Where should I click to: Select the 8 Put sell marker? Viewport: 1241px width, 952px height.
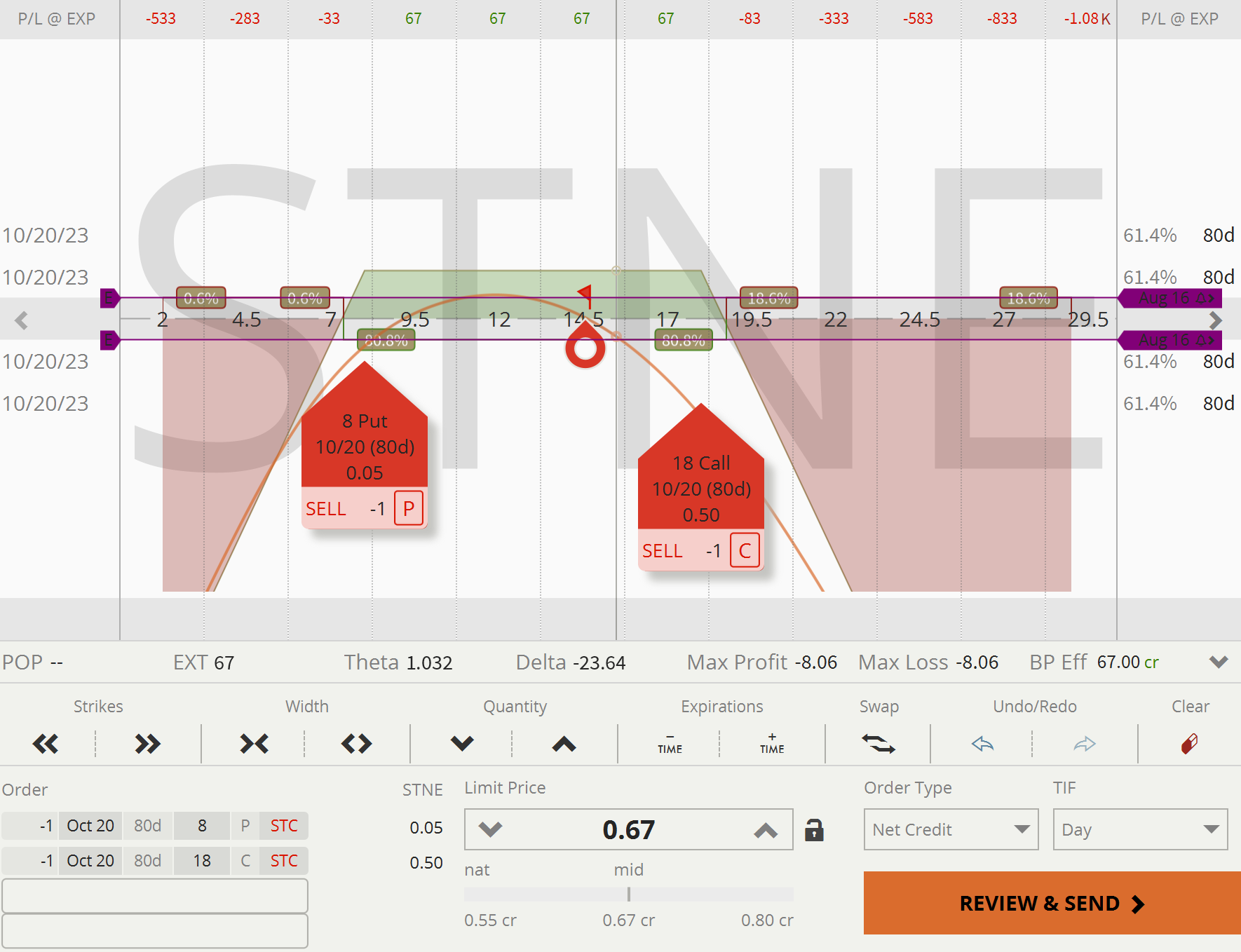tap(365, 444)
